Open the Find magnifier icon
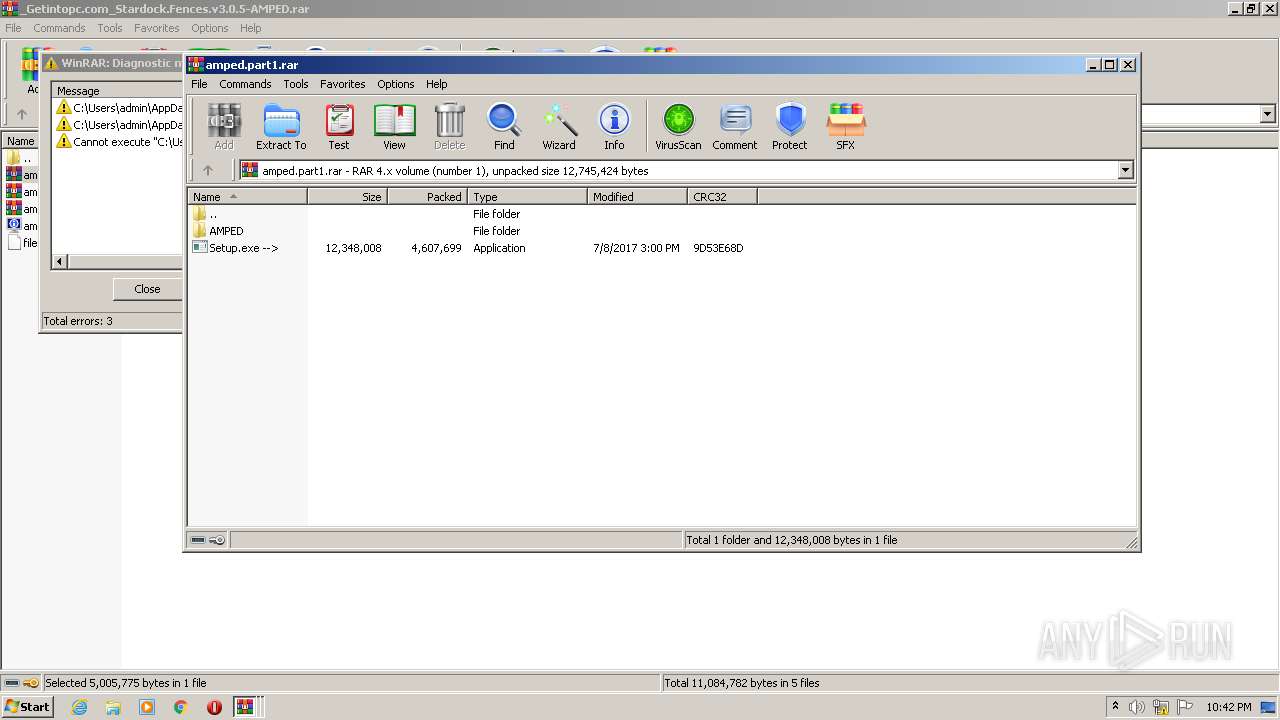1280x720 pixels. click(504, 127)
